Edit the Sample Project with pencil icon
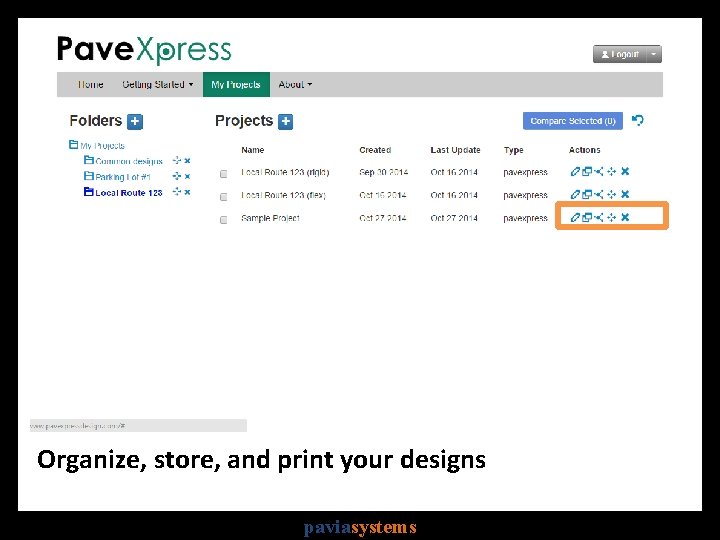Viewport: 720px width, 540px height. click(575, 218)
